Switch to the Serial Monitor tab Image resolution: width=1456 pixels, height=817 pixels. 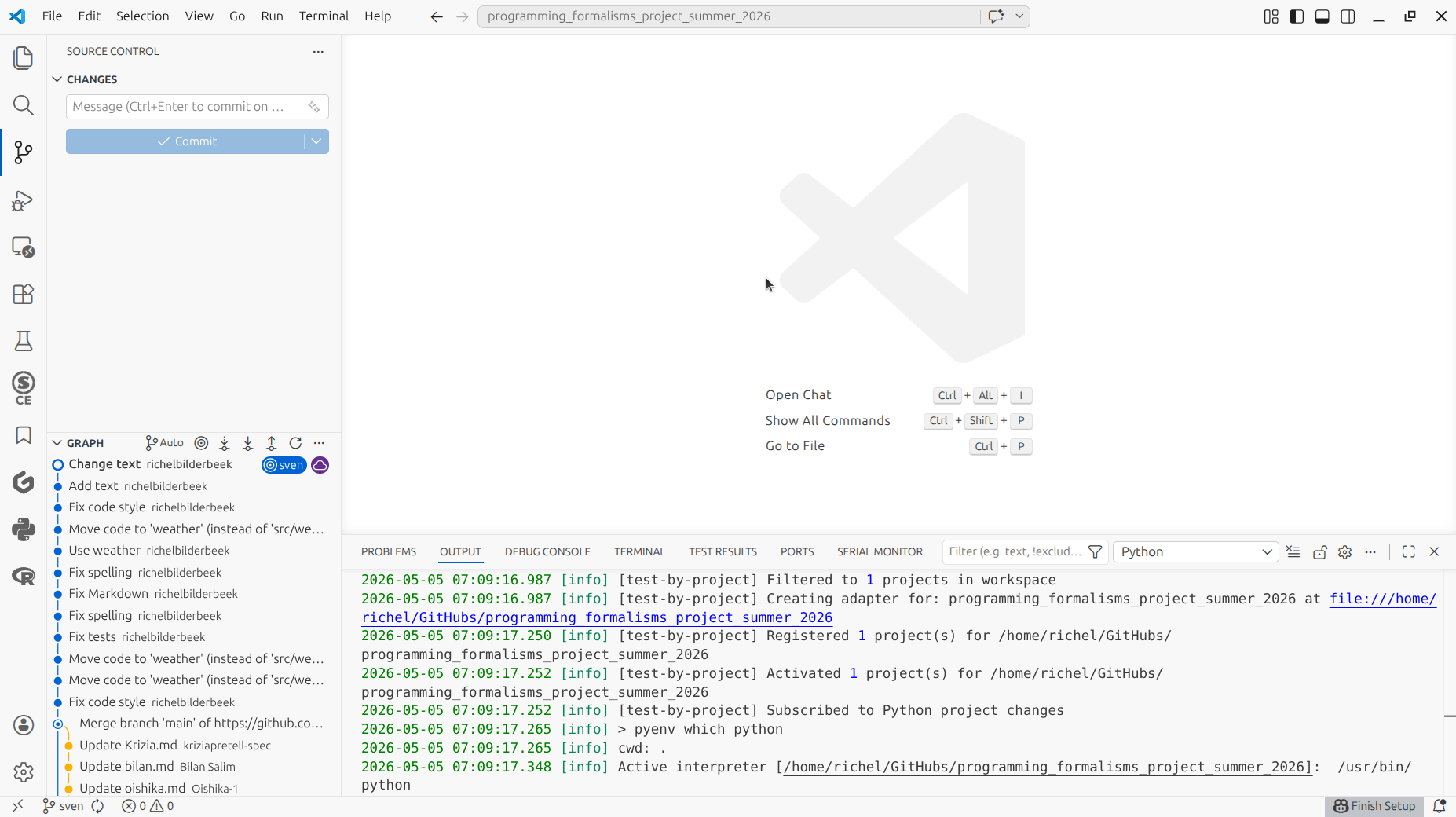(x=880, y=552)
